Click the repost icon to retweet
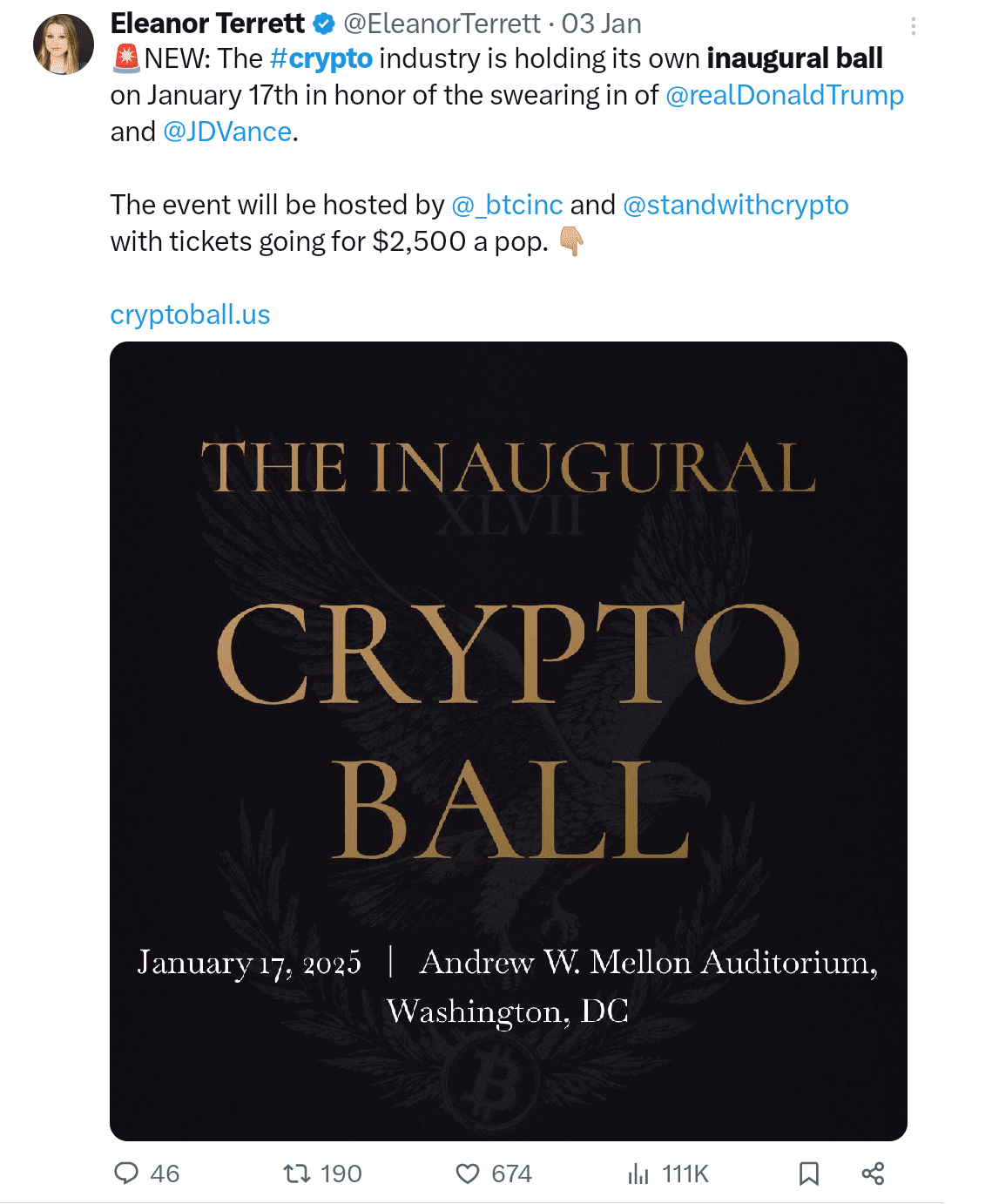This screenshot has width=992, height=1204. (x=295, y=1174)
